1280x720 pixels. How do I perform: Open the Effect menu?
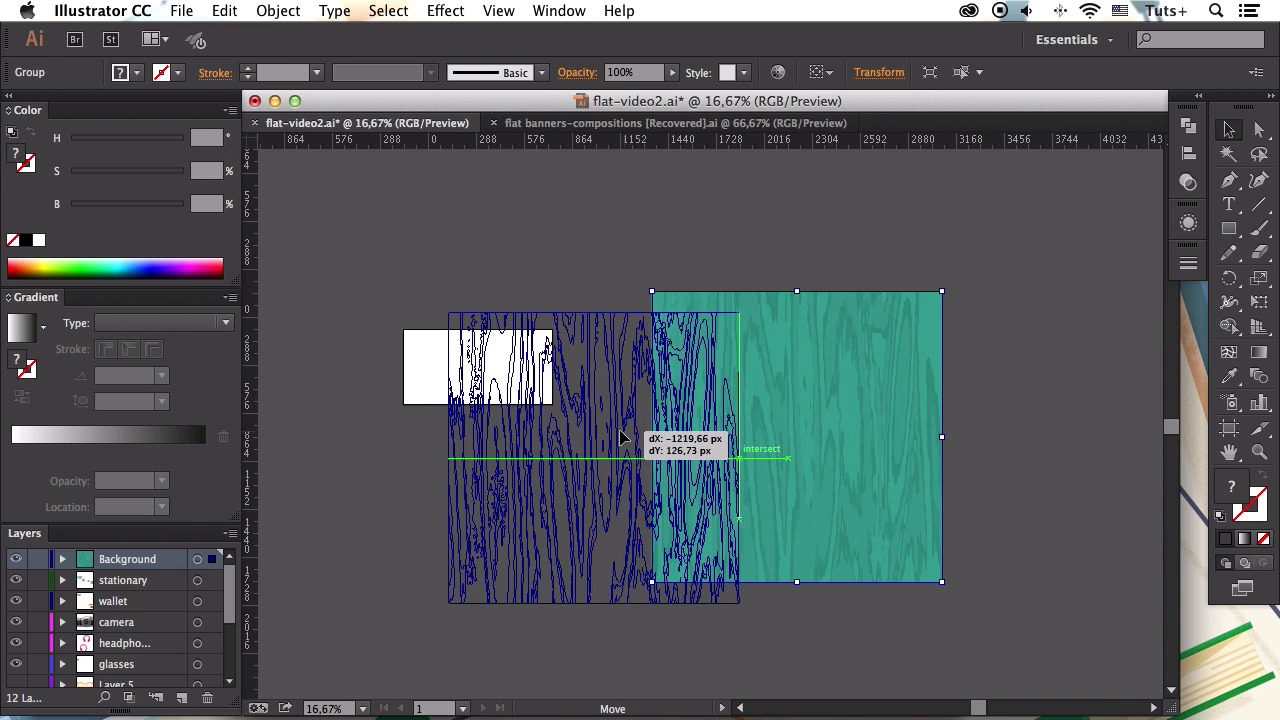(445, 11)
